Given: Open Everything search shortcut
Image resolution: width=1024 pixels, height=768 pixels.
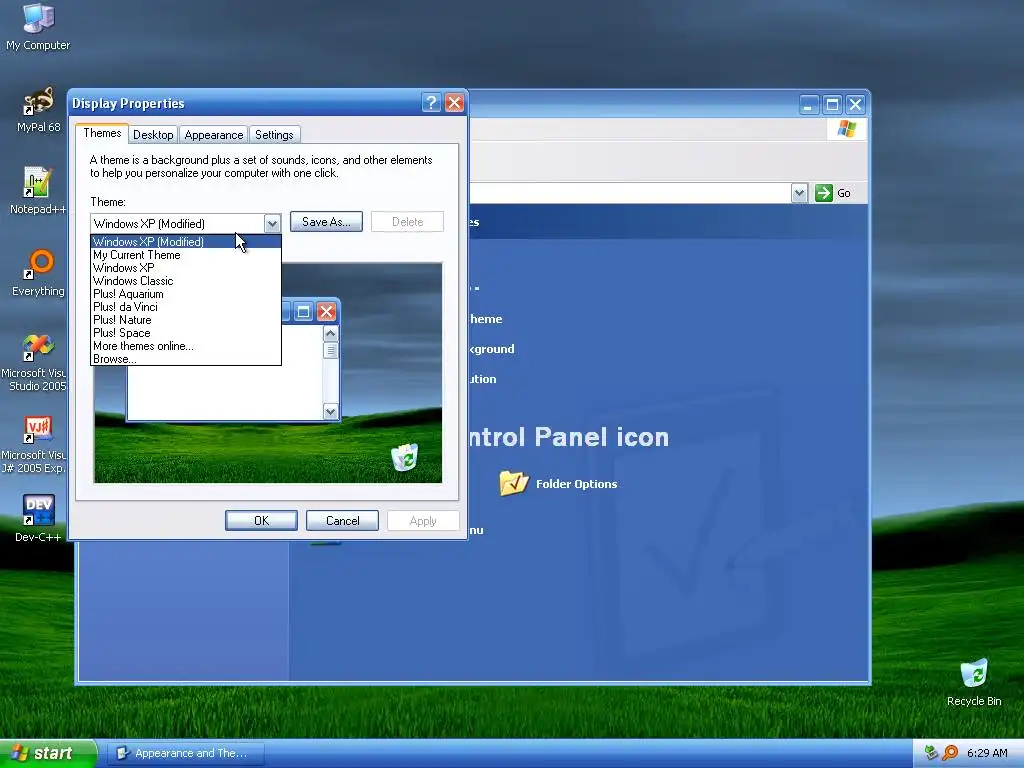Looking at the screenshot, I should pos(38,272).
